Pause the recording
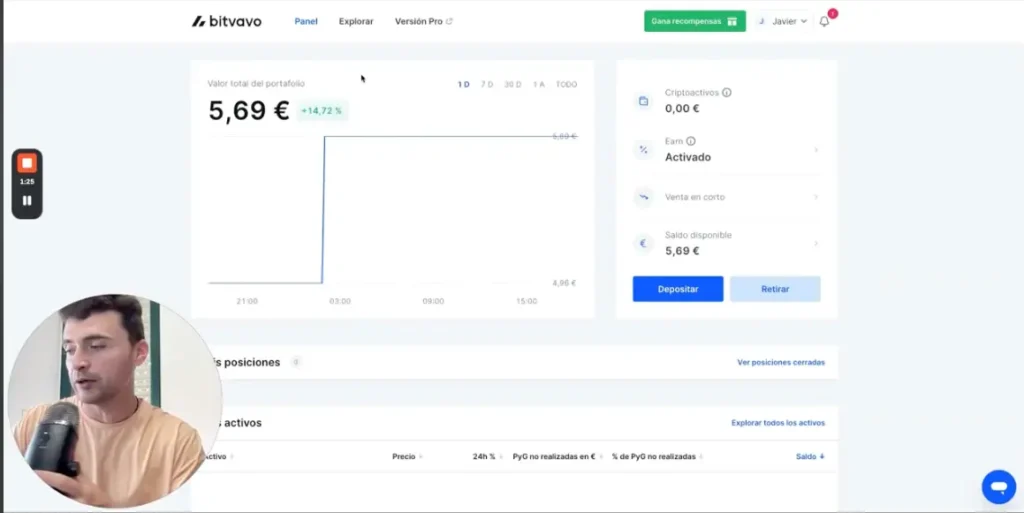 tap(27, 201)
